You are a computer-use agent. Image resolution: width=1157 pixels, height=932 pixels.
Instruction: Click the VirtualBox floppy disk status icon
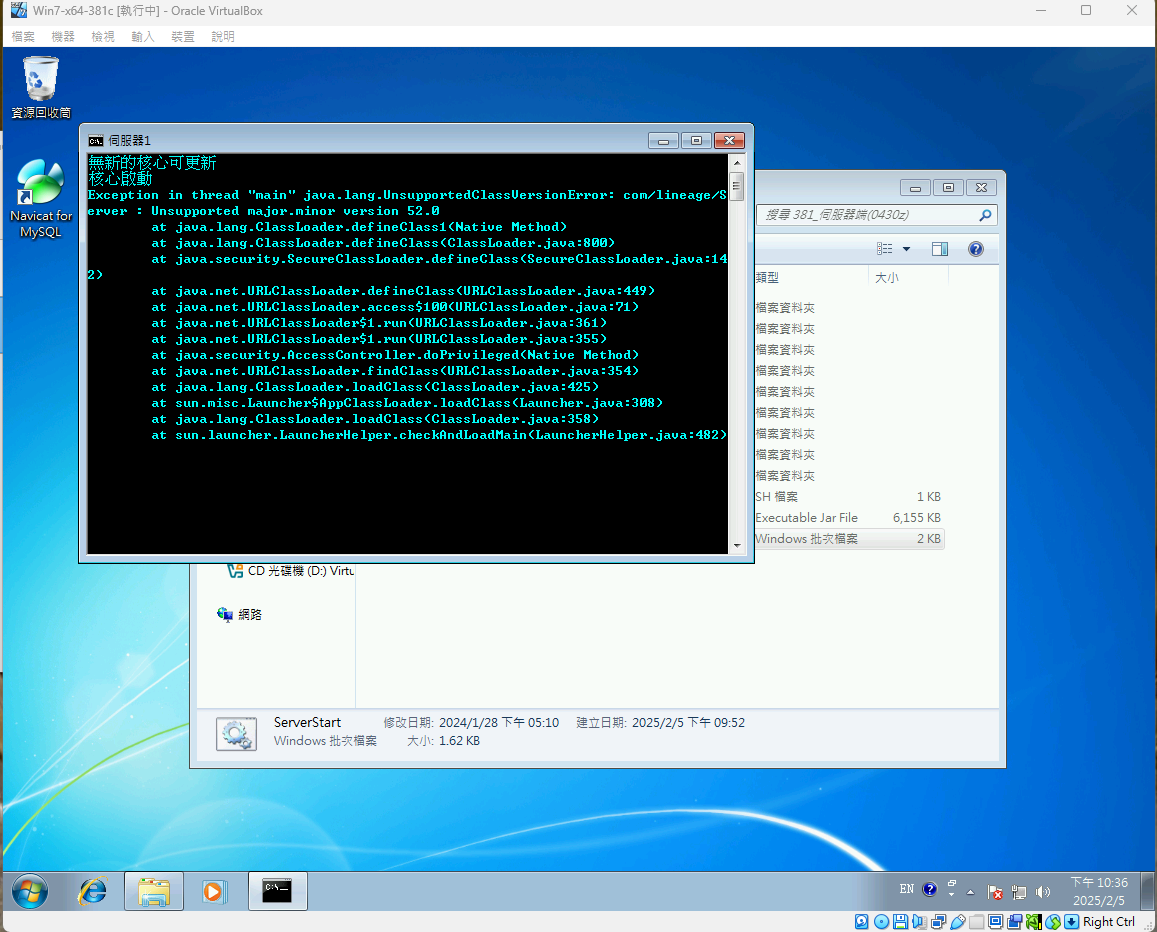900,922
